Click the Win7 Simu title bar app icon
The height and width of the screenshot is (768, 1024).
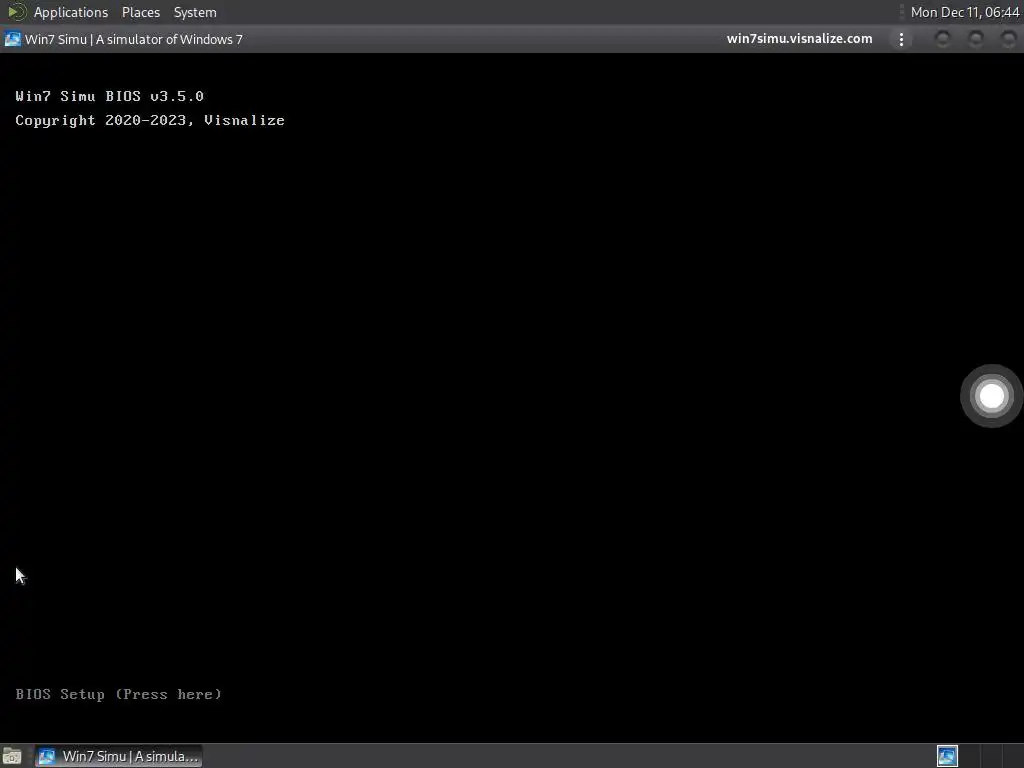[12, 39]
